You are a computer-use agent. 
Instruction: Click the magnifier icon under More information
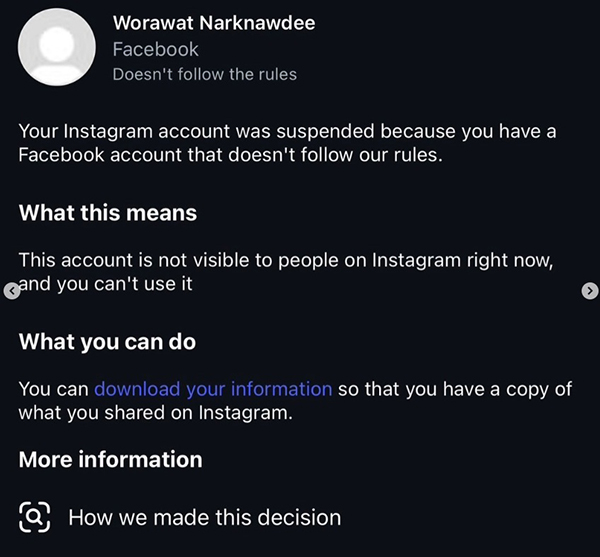coord(34,517)
